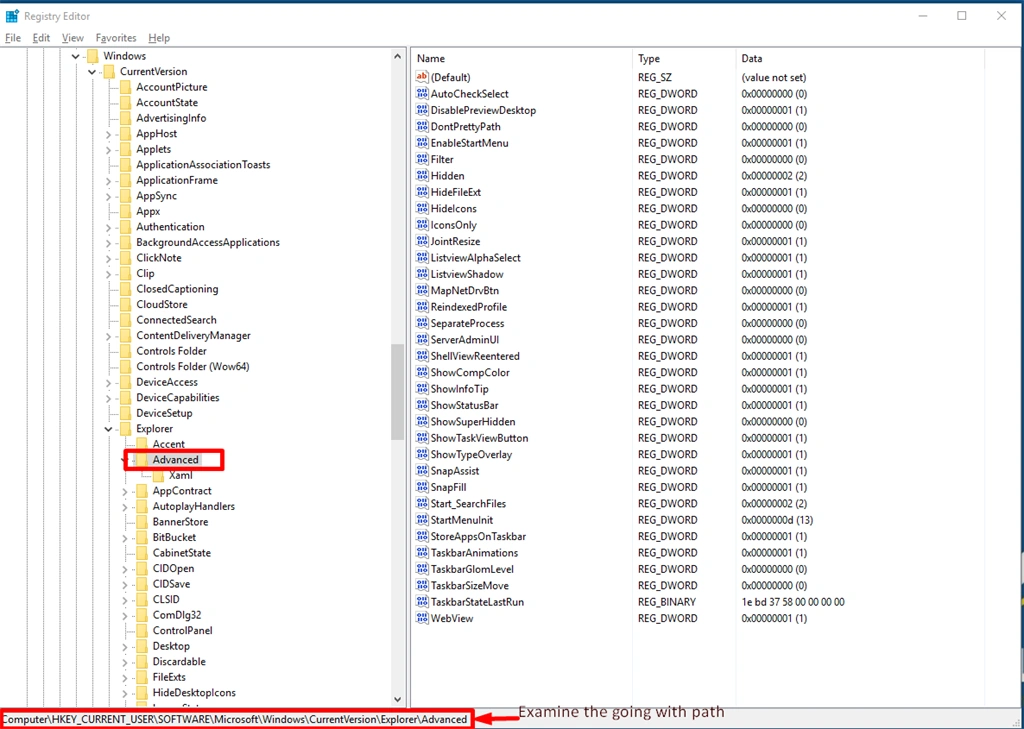This screenshot has height=729, width=1024.
Task: Select the ClosedCaptioning key
Action: pos(177,289)
